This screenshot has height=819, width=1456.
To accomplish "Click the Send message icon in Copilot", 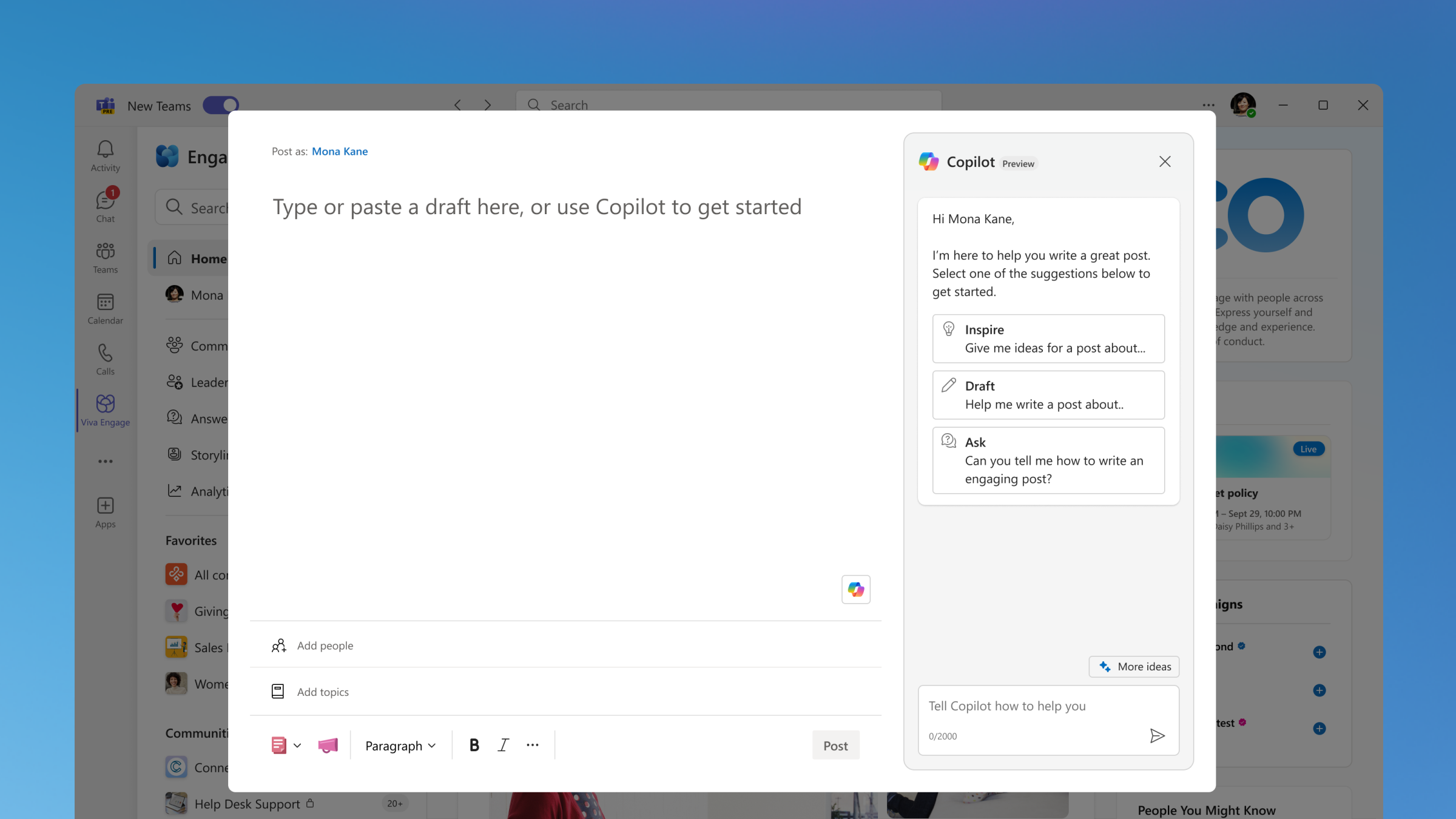I will pyautogui.click(x=1157, y=735).
